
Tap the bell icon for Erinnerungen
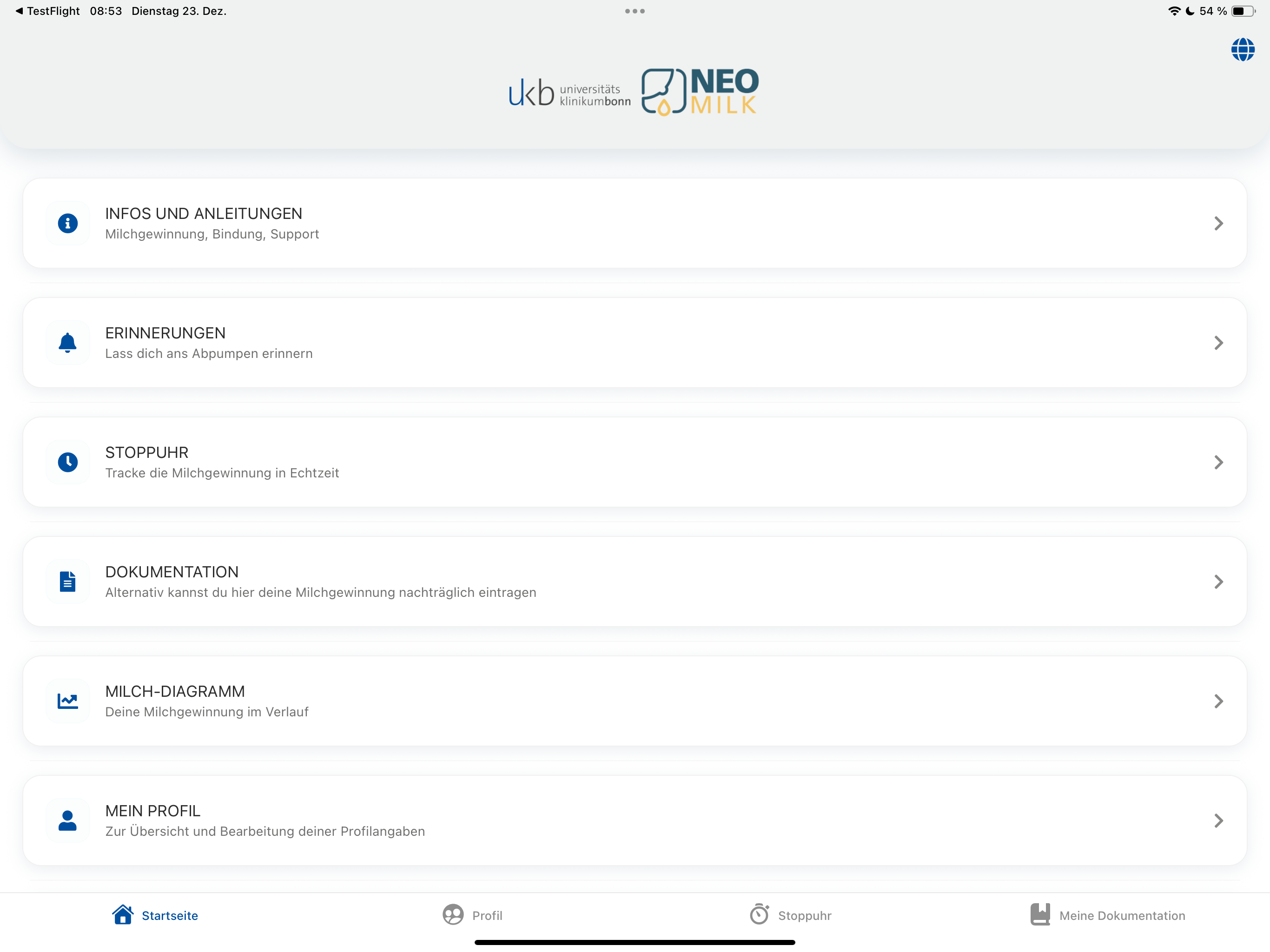tap(68, 343)
